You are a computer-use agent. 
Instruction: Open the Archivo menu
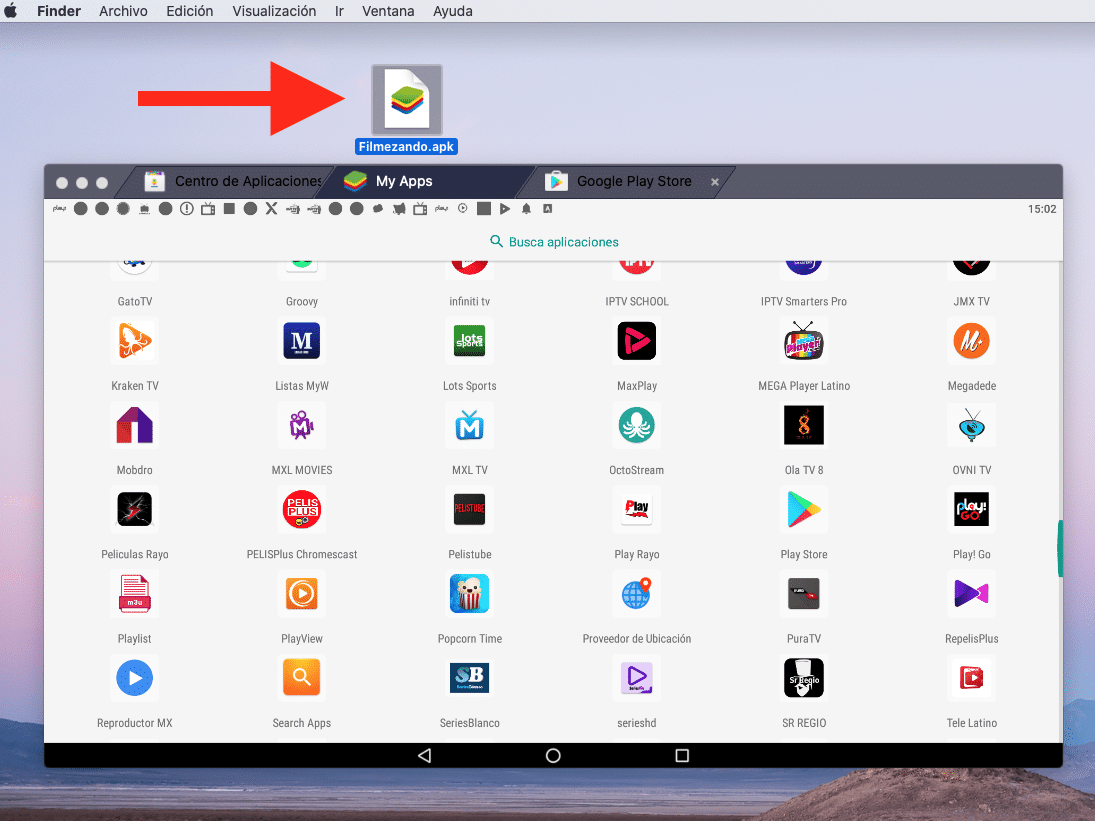click(x=123, y=11)
